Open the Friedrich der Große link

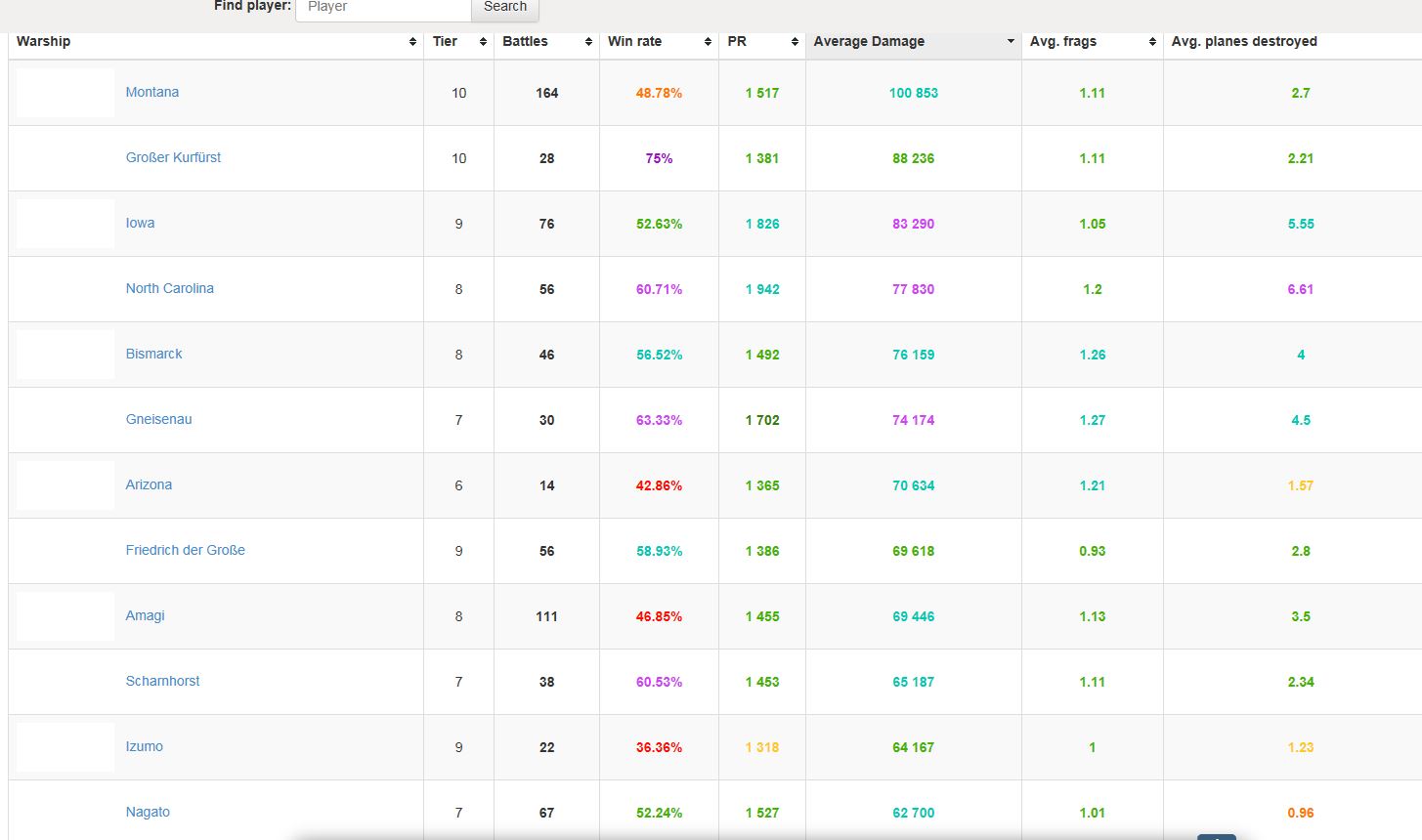point(185,550)
